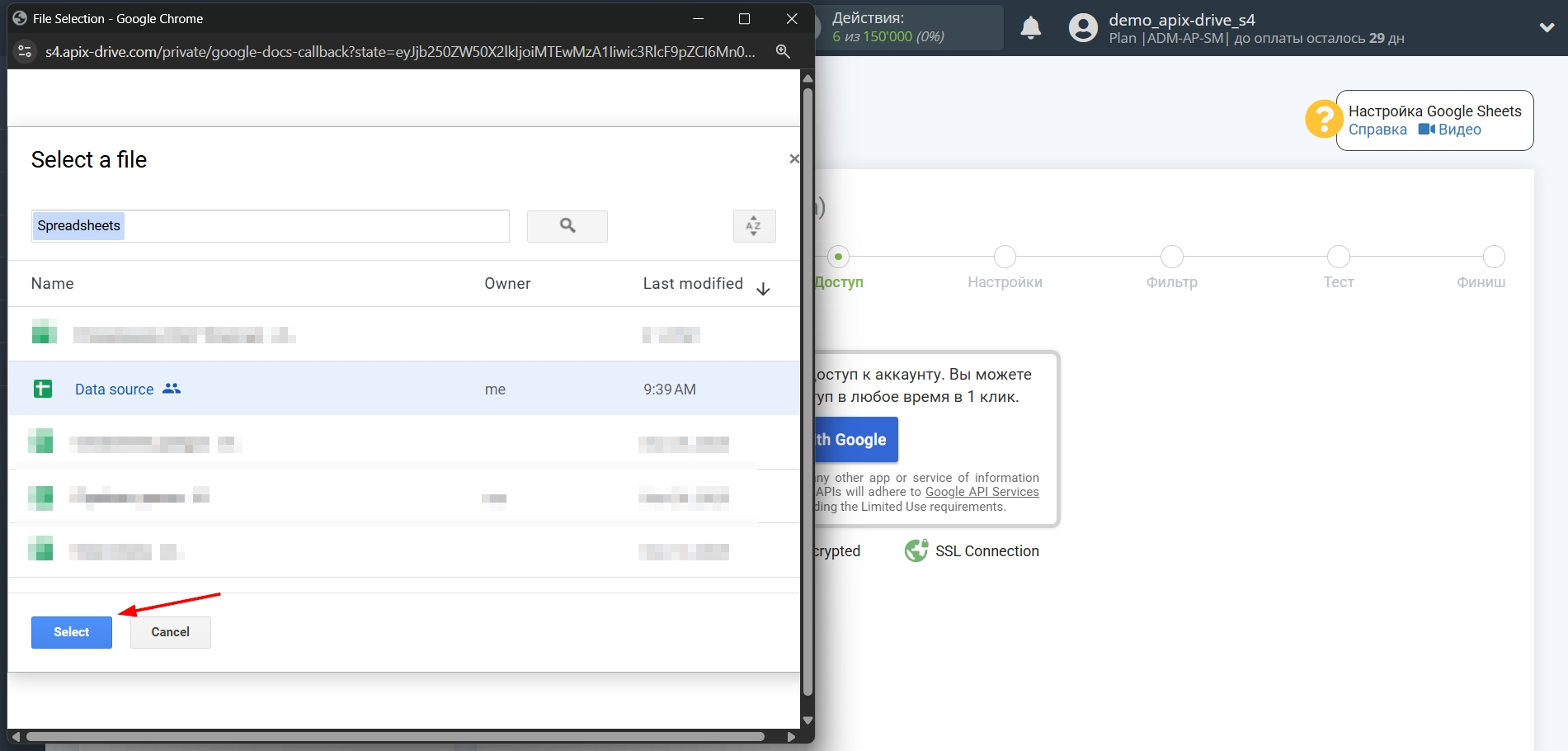Click the site info icon in the address bar
This screenshot has width=1568, height=751.
(x=24, y=51)
